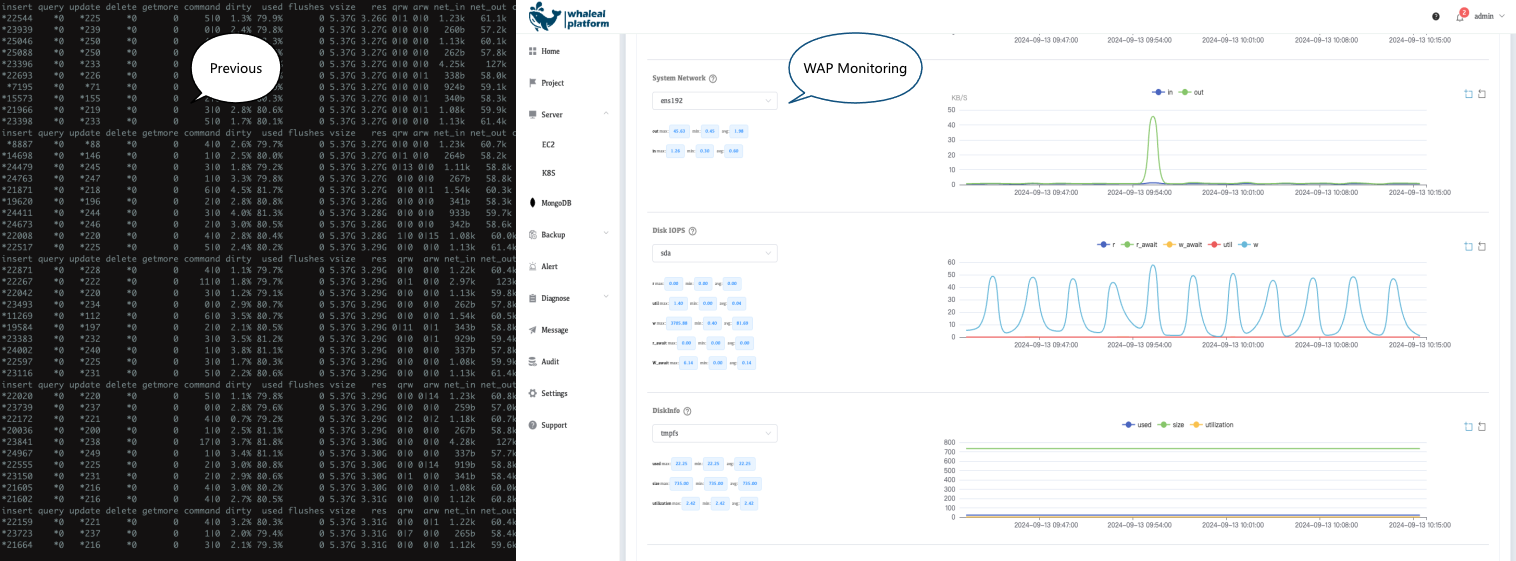Click the w max value 3705.88
The height and width of the screenshot is (561, 1516).
coord(681,323)
